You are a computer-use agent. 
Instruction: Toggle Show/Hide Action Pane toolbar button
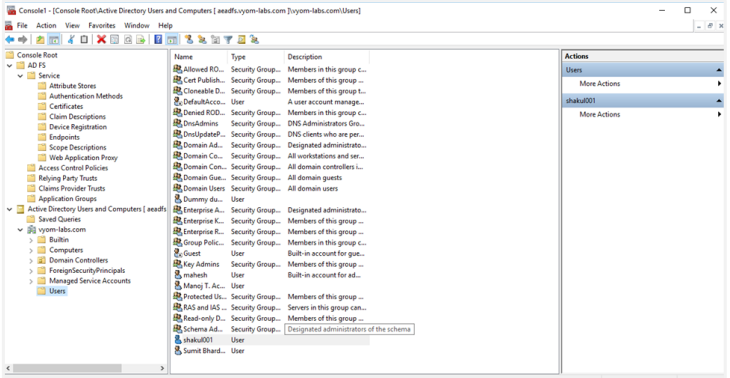click(x=171, y=40)
